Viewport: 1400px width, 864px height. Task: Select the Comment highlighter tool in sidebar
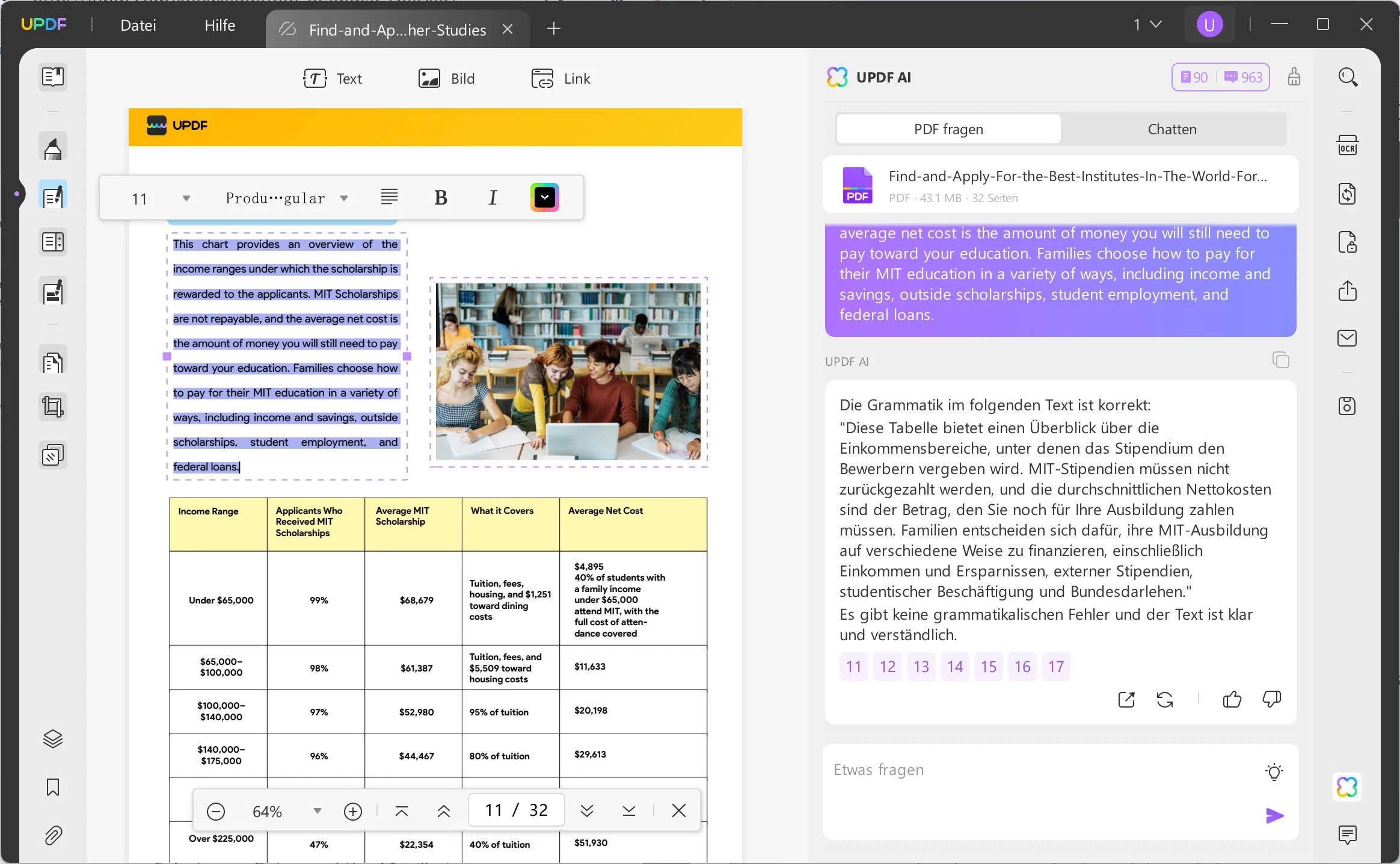click(x=53, y=147)
